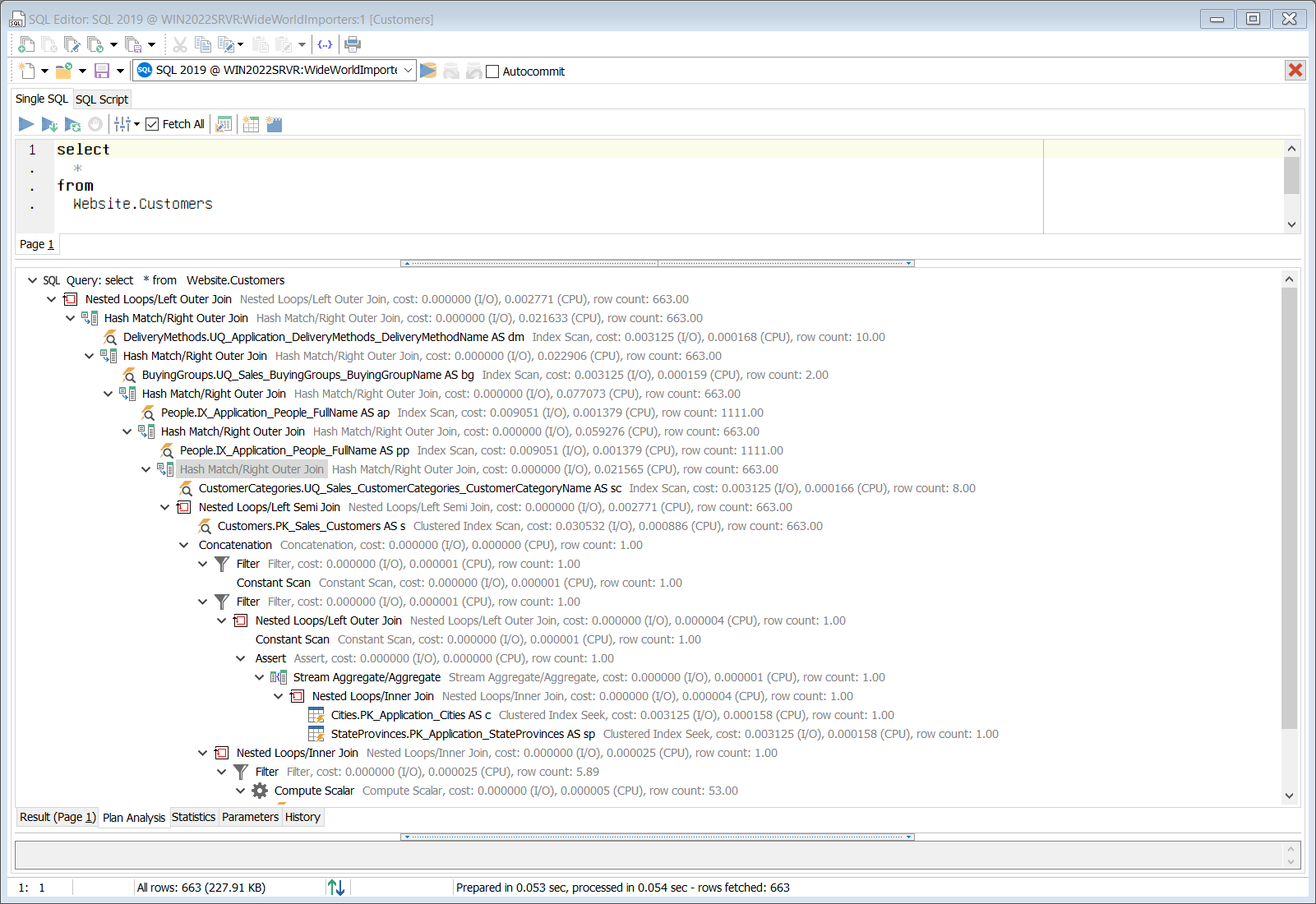The height and width of the screenshot is (904, 1316).
Task: Open the SQL 2019 connection dropdown
Action: [408, 71]
